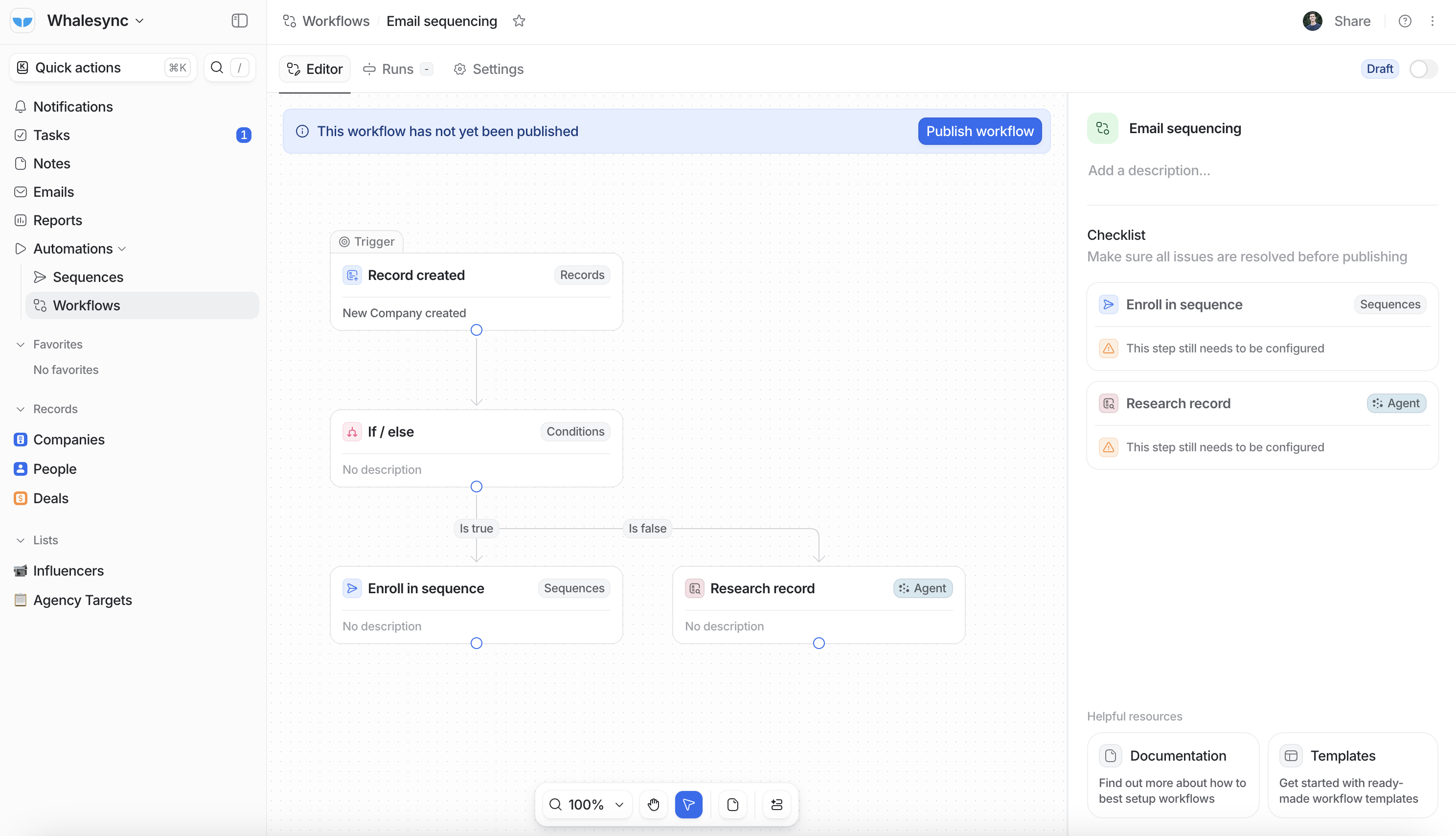This screenshot has width=1456, height=836.
Task: Open the help question mark icon
Action: click(1404, 21)
